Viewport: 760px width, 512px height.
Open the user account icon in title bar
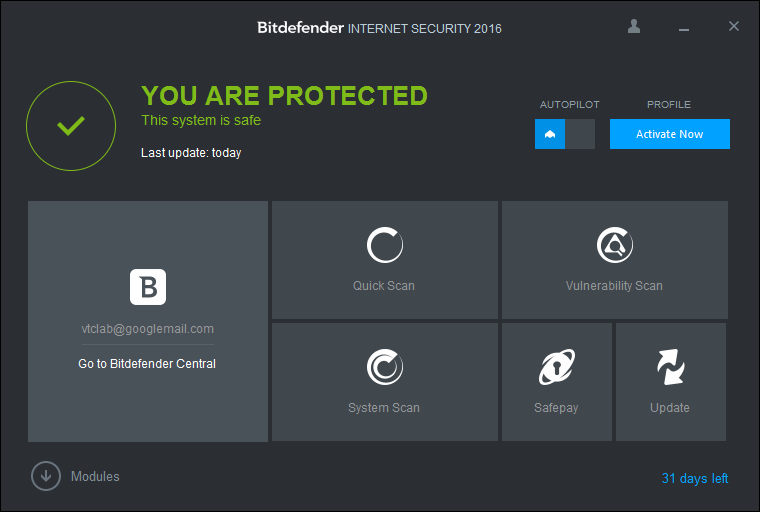tap(634, 27)
